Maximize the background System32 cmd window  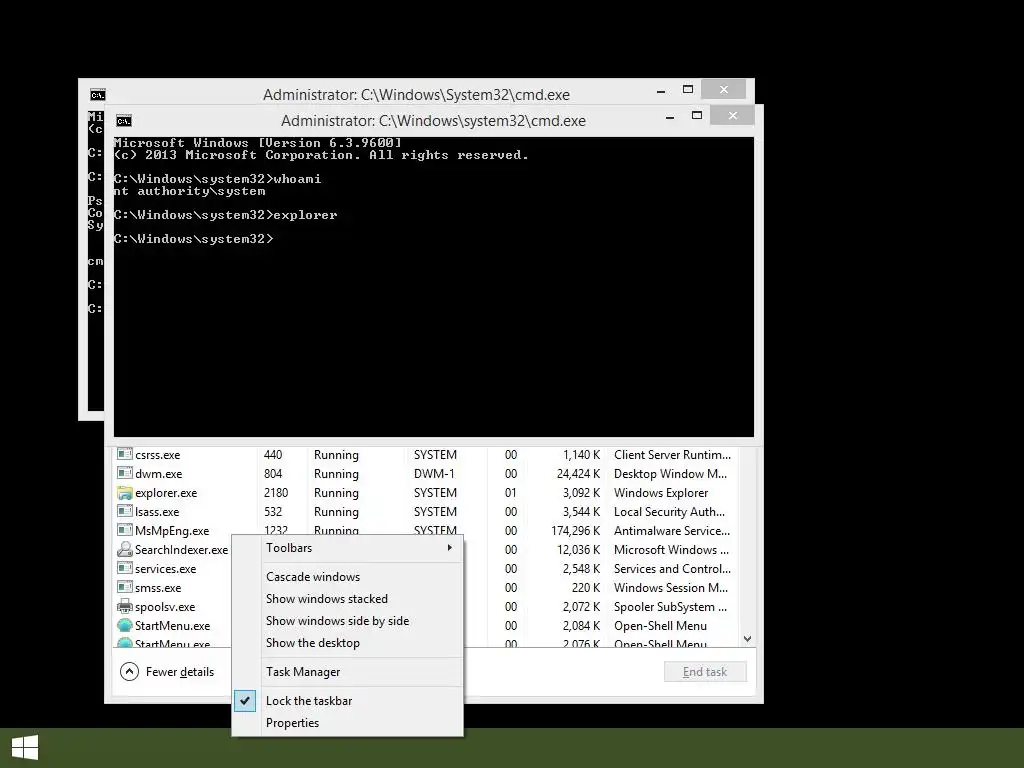click(x=688, y=89)
